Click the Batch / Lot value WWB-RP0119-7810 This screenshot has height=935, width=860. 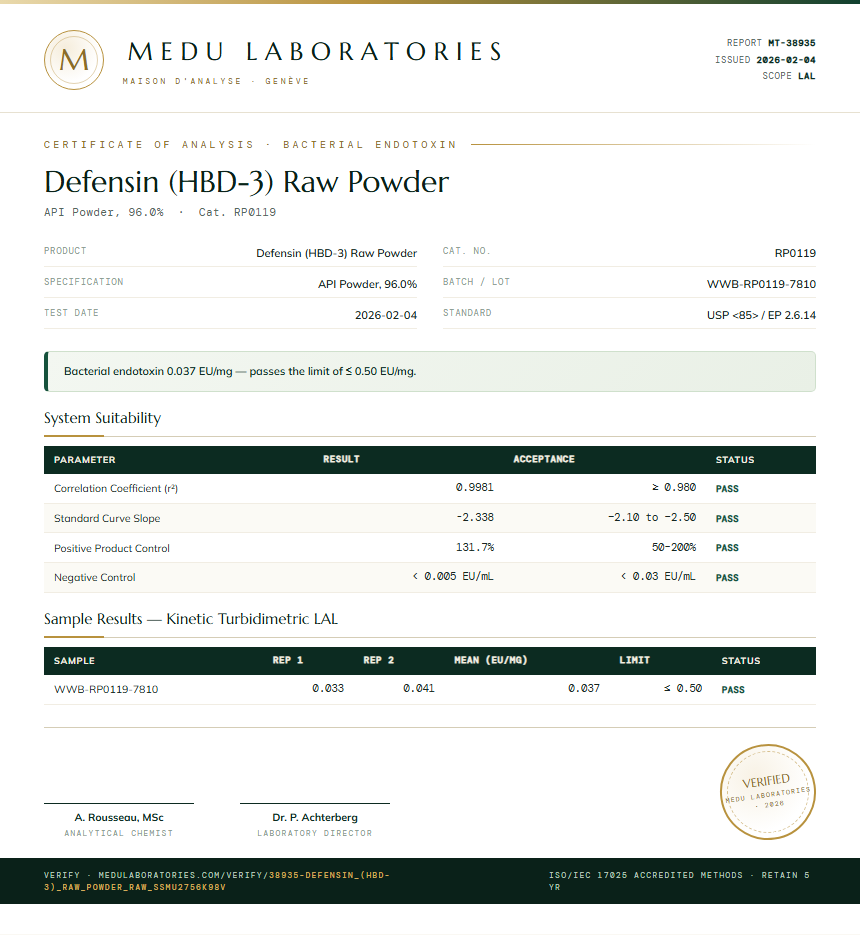tap(761, 284)
